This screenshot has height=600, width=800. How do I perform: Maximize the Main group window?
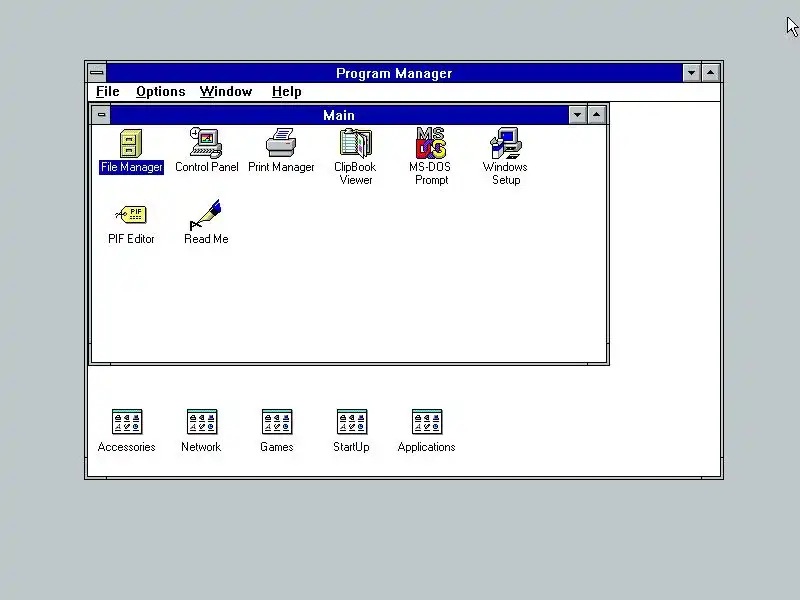click(x=596, y=115)
